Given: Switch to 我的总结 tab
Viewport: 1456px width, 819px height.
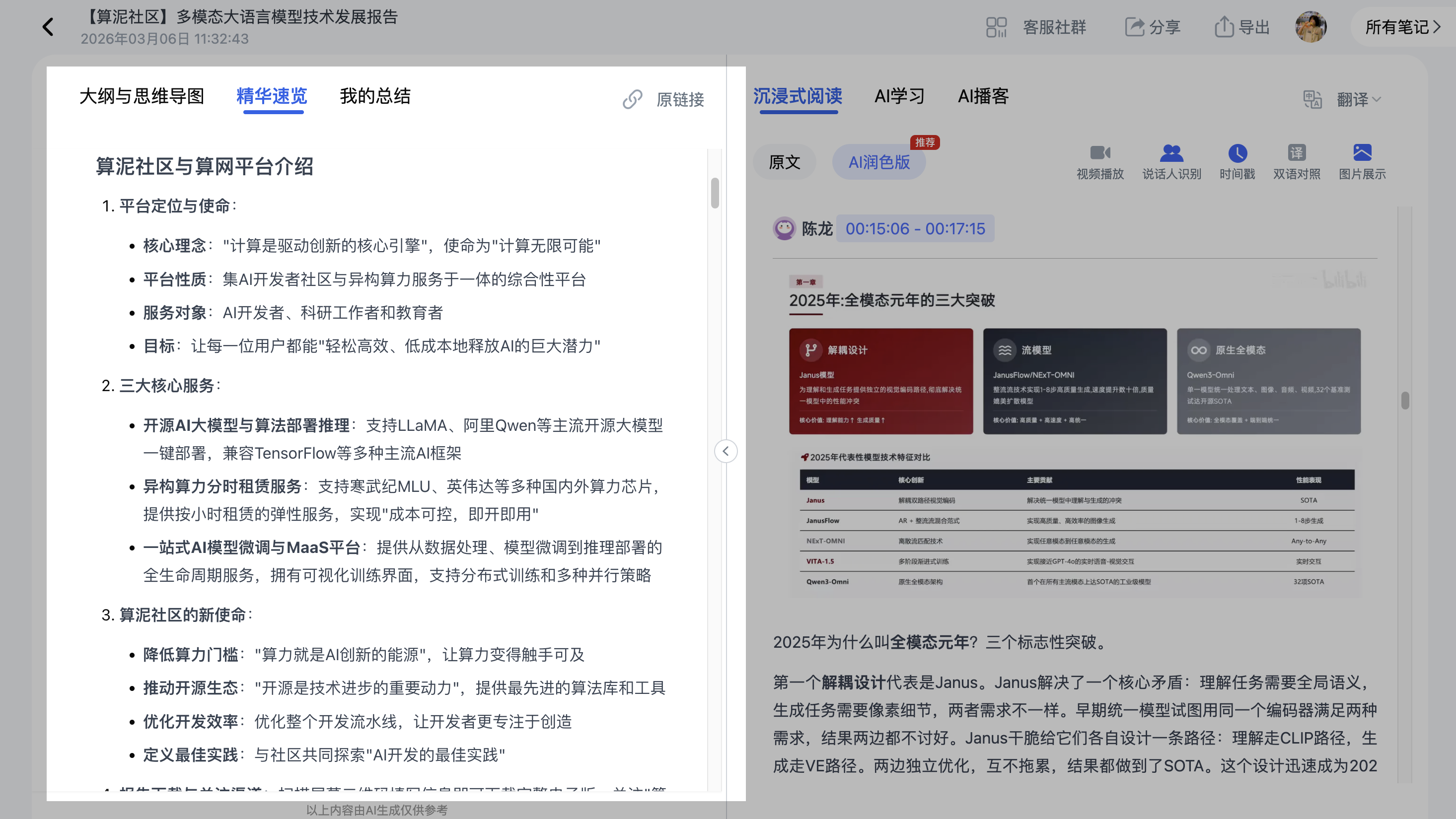Looking at the screenshot, I should (375, 96).
